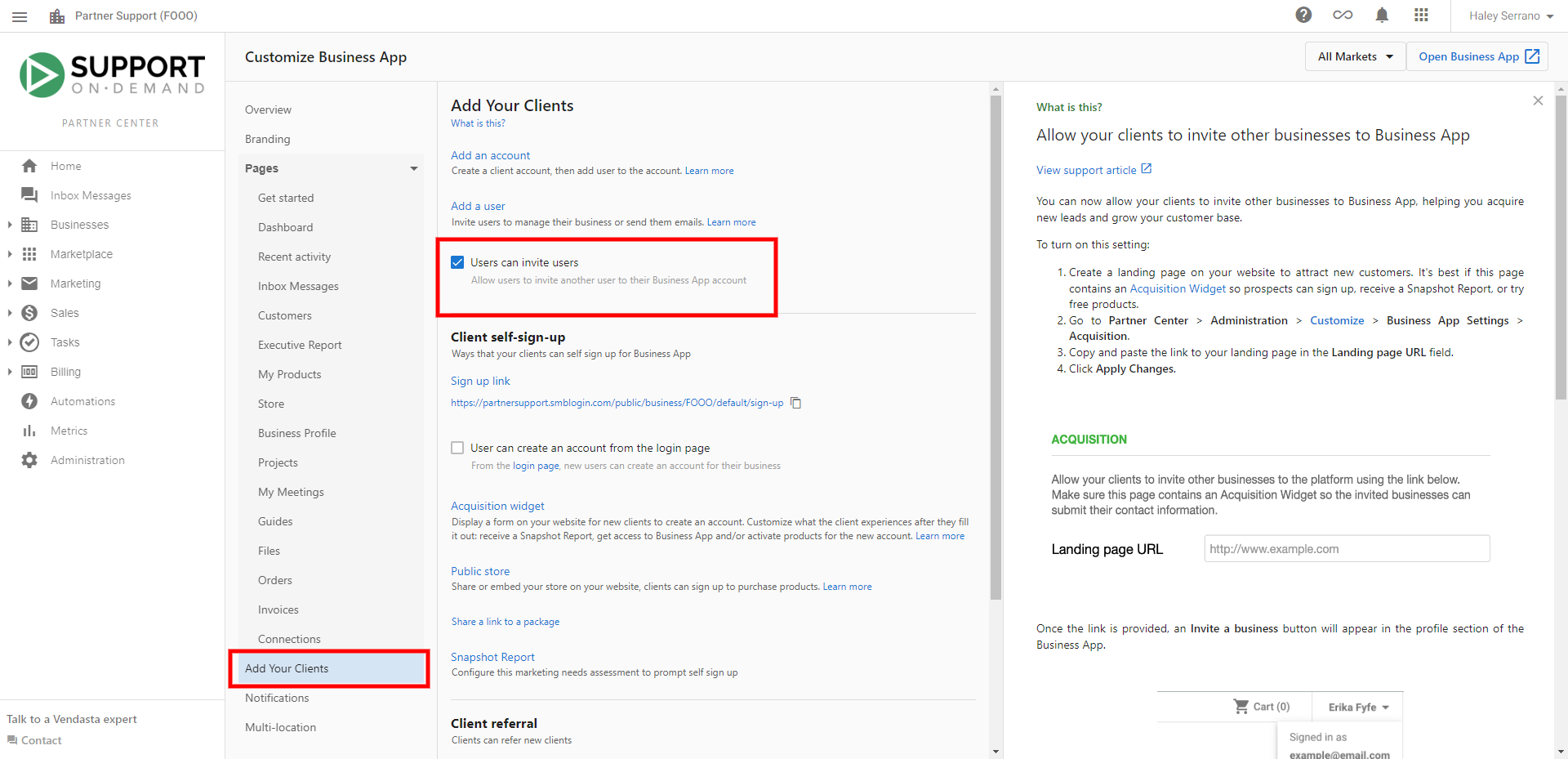
Task: Copy the sign up link with clipboard icon
Action: 795,403
